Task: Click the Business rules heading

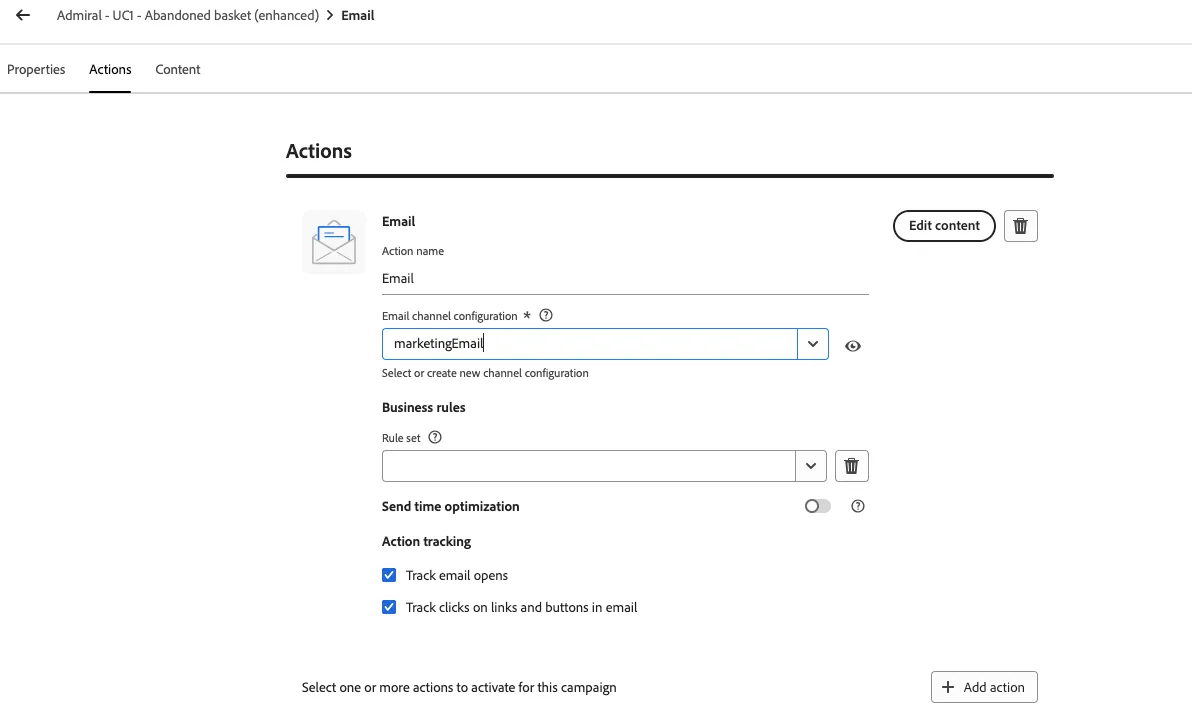Action: pyautogui.click(x=423, y=408)
